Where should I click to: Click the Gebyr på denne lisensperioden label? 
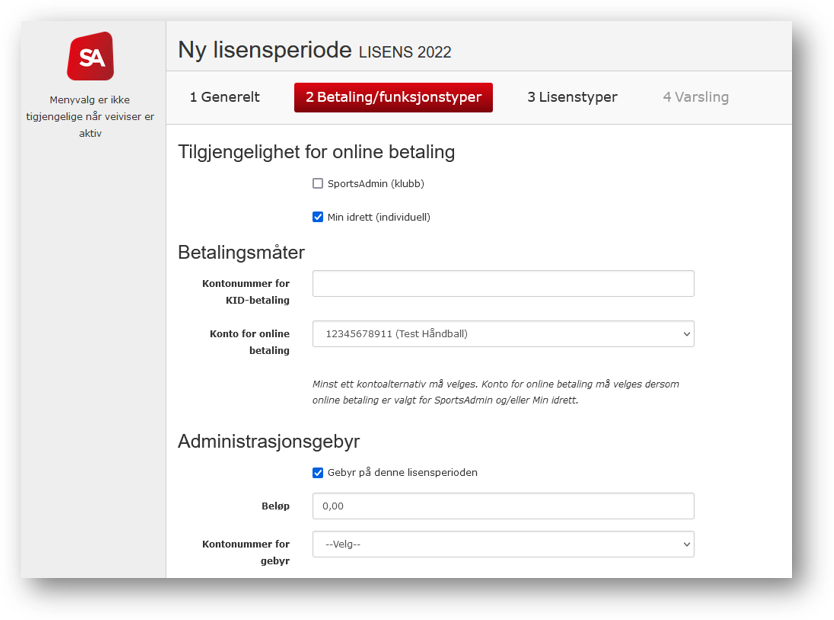point(402,473)
